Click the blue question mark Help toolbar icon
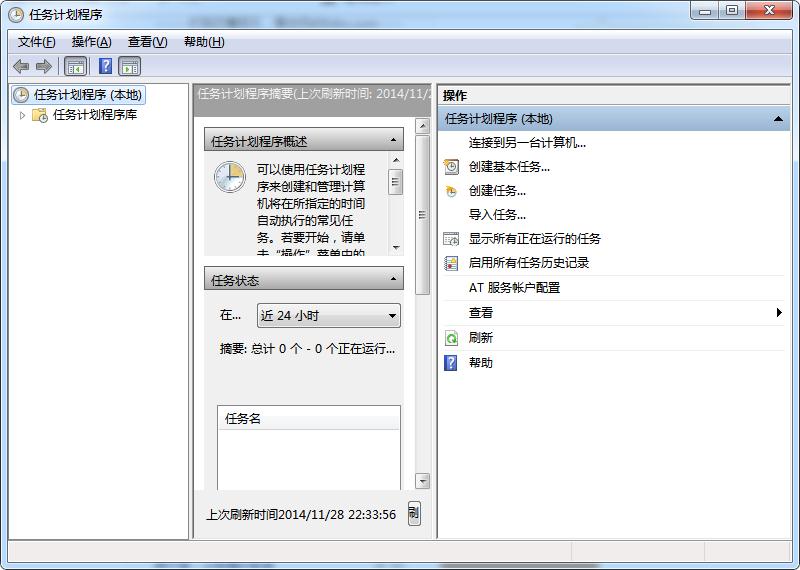This screenshot has height=570, width=800. pos(106,66)
